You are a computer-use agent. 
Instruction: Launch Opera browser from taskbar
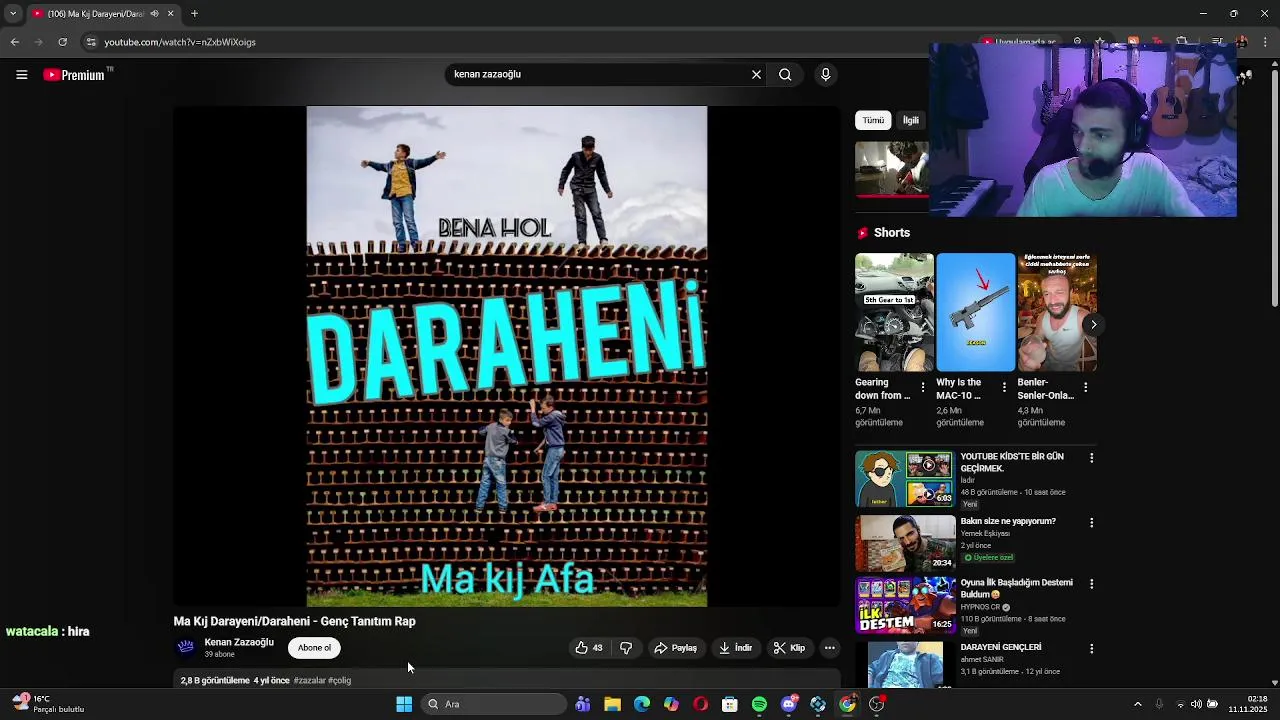[x=700, y=704]
